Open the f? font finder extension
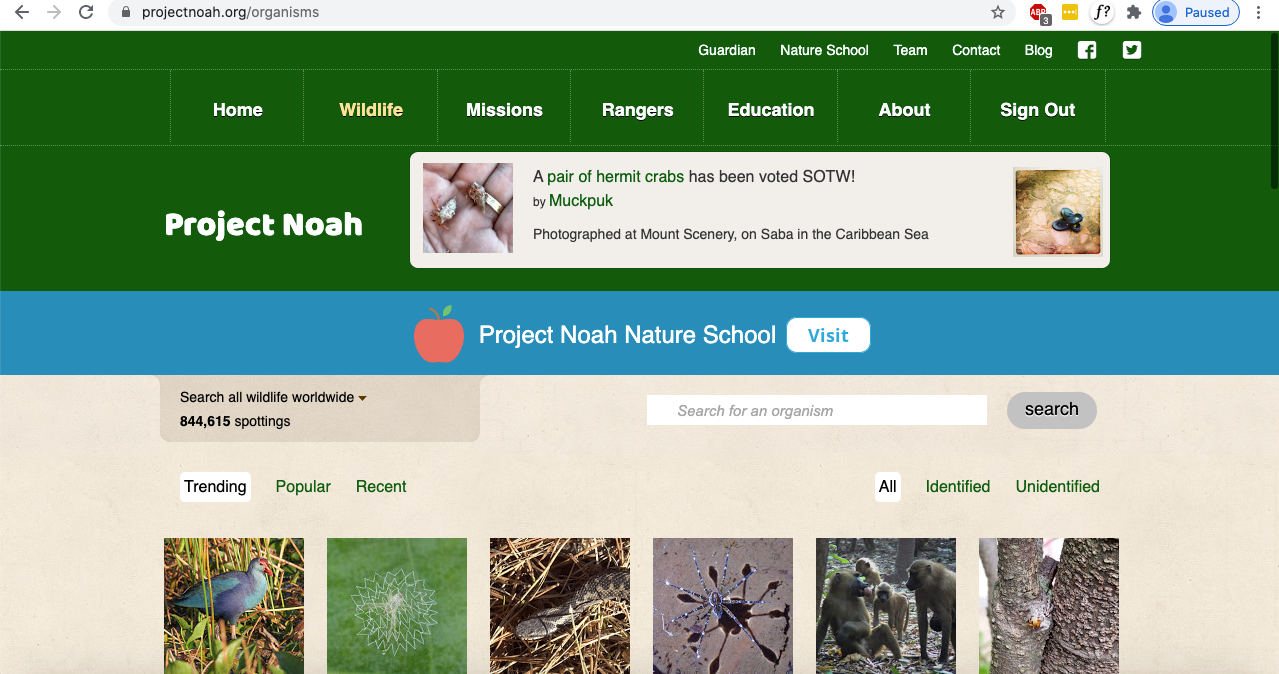 [x=1101, y=13]
